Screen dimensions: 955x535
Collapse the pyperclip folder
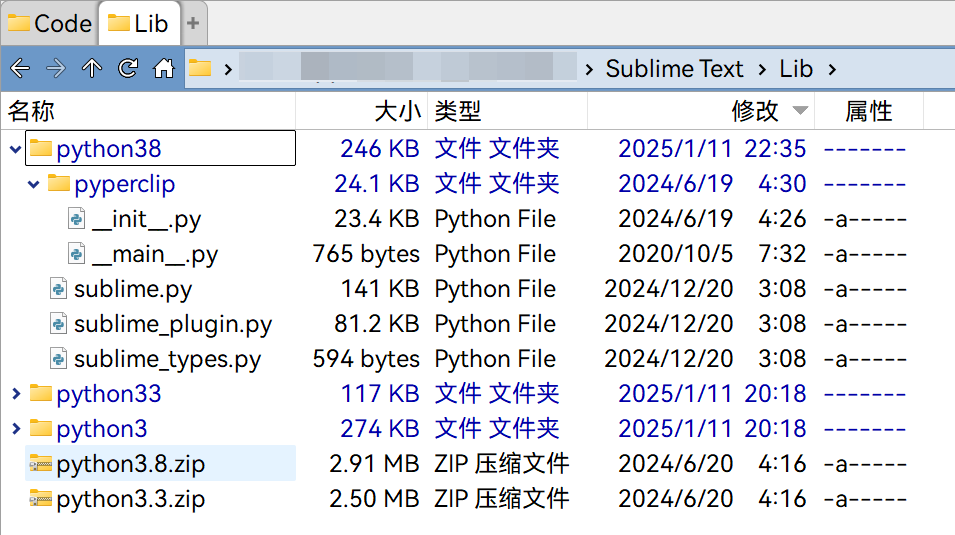tap(33, 184)
